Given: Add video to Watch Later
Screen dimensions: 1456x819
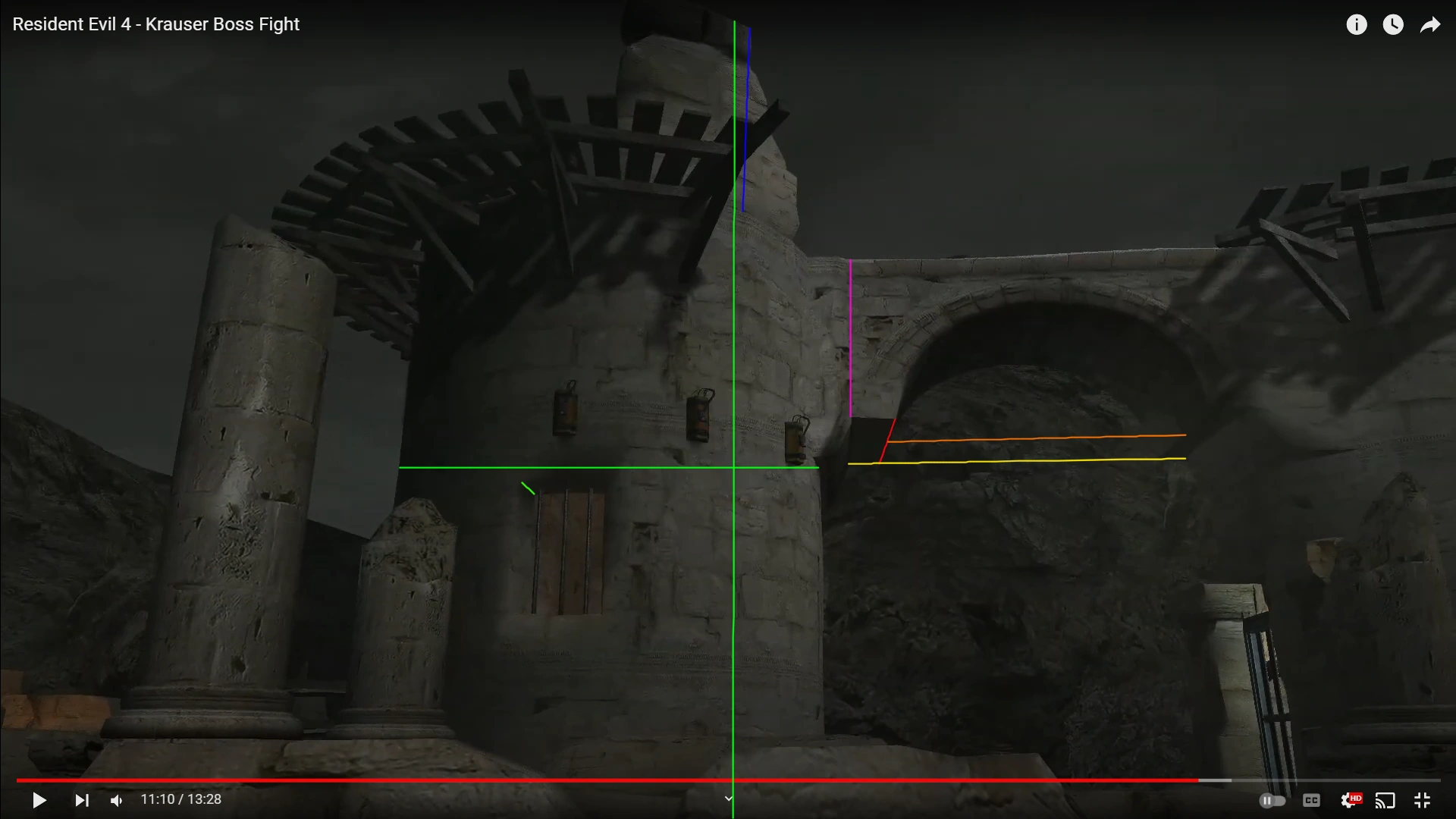Looking at the screenshot, I should click(1393, 25).
